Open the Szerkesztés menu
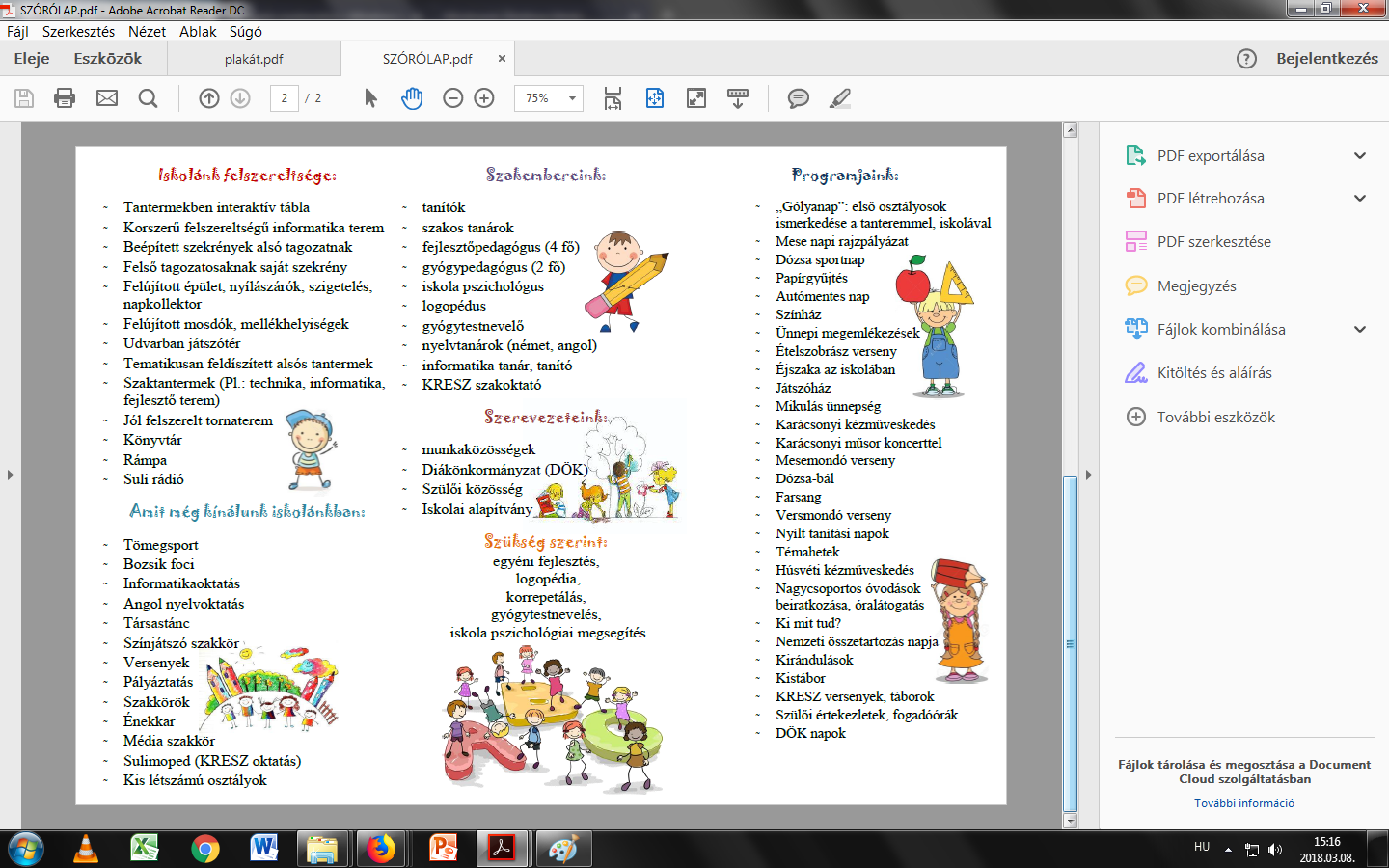This screenshot has height=868, width=1389. tap(78, 31)
